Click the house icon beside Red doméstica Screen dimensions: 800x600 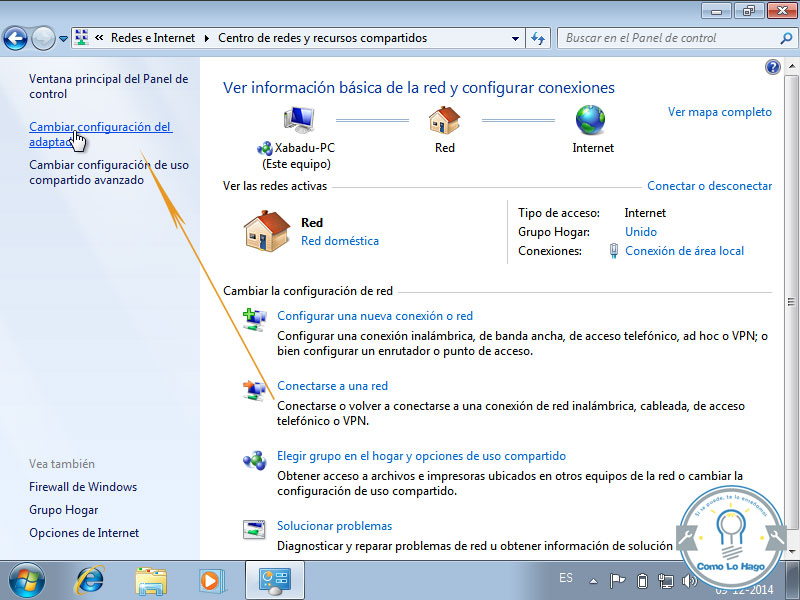267,230
